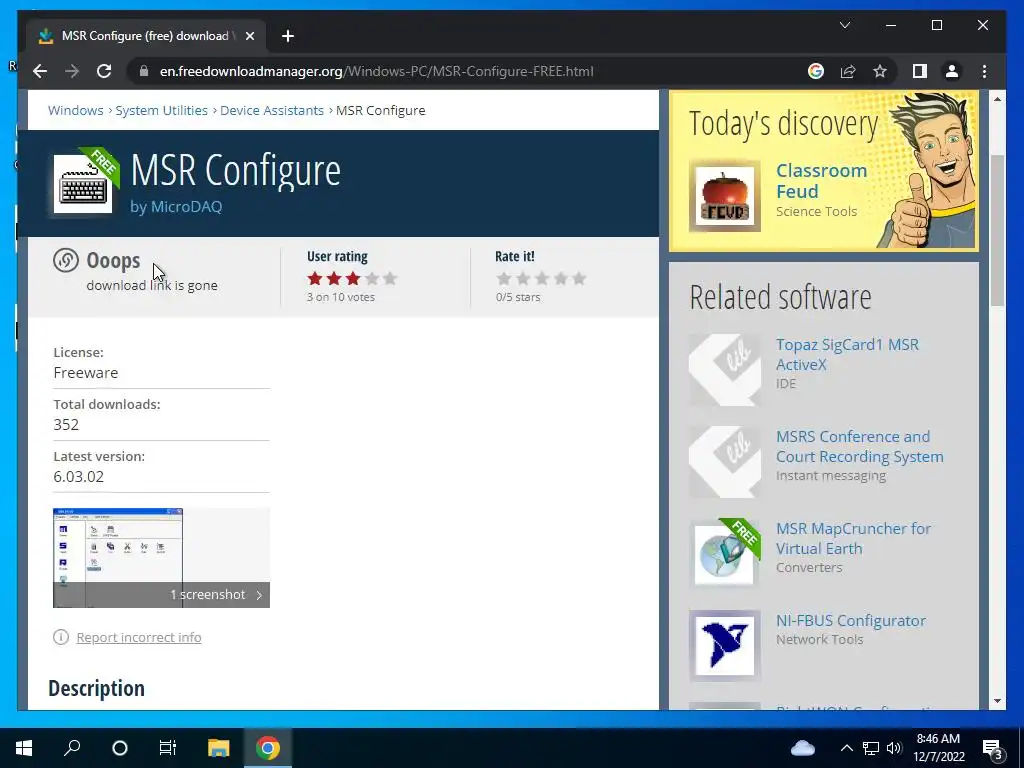Open the Classroom Feud link
Screen dimensions: 1024x768
click(822, 181)
